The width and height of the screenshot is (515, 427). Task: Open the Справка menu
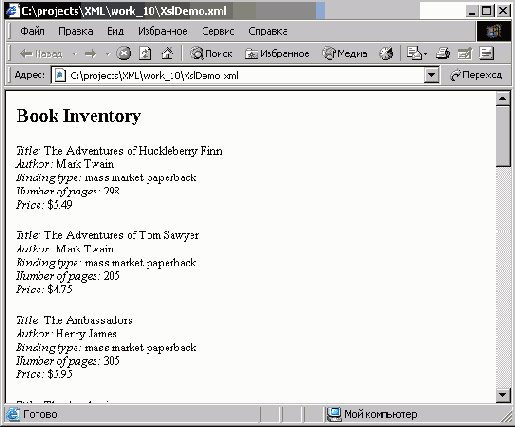coord(268,31)
